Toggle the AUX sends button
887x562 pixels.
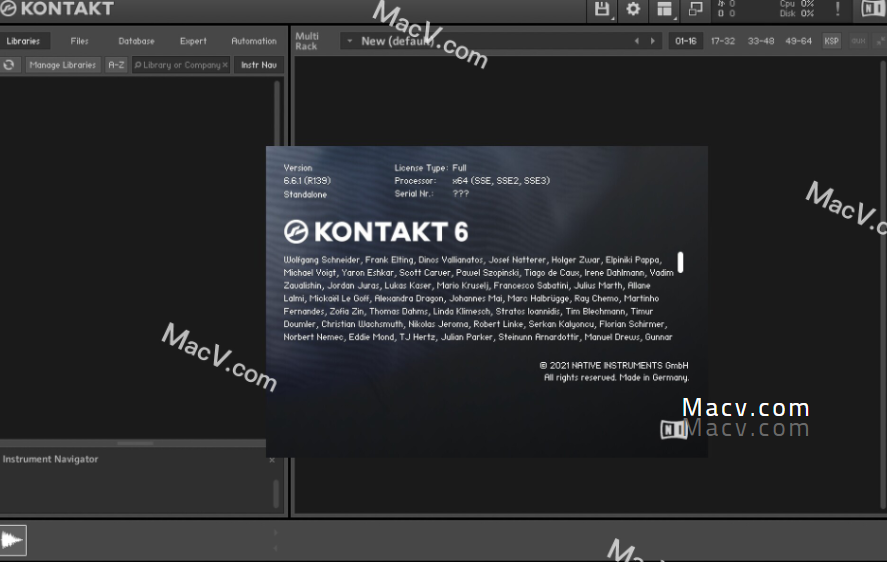858,41
